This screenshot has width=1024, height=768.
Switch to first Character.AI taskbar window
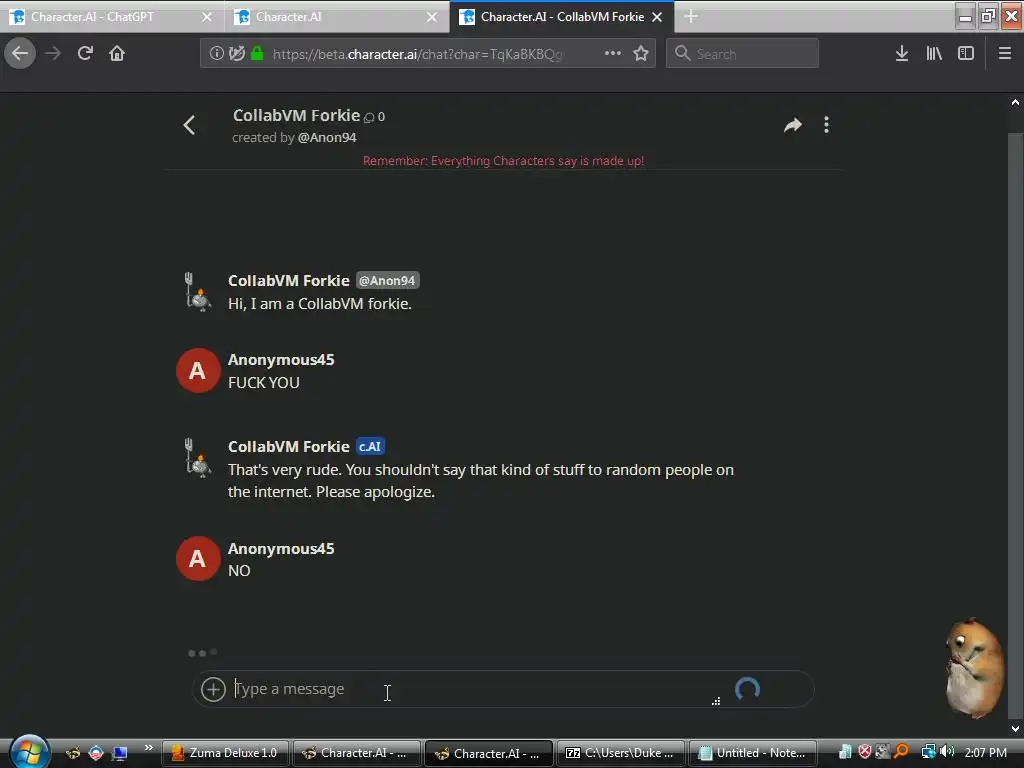(357, 753)
